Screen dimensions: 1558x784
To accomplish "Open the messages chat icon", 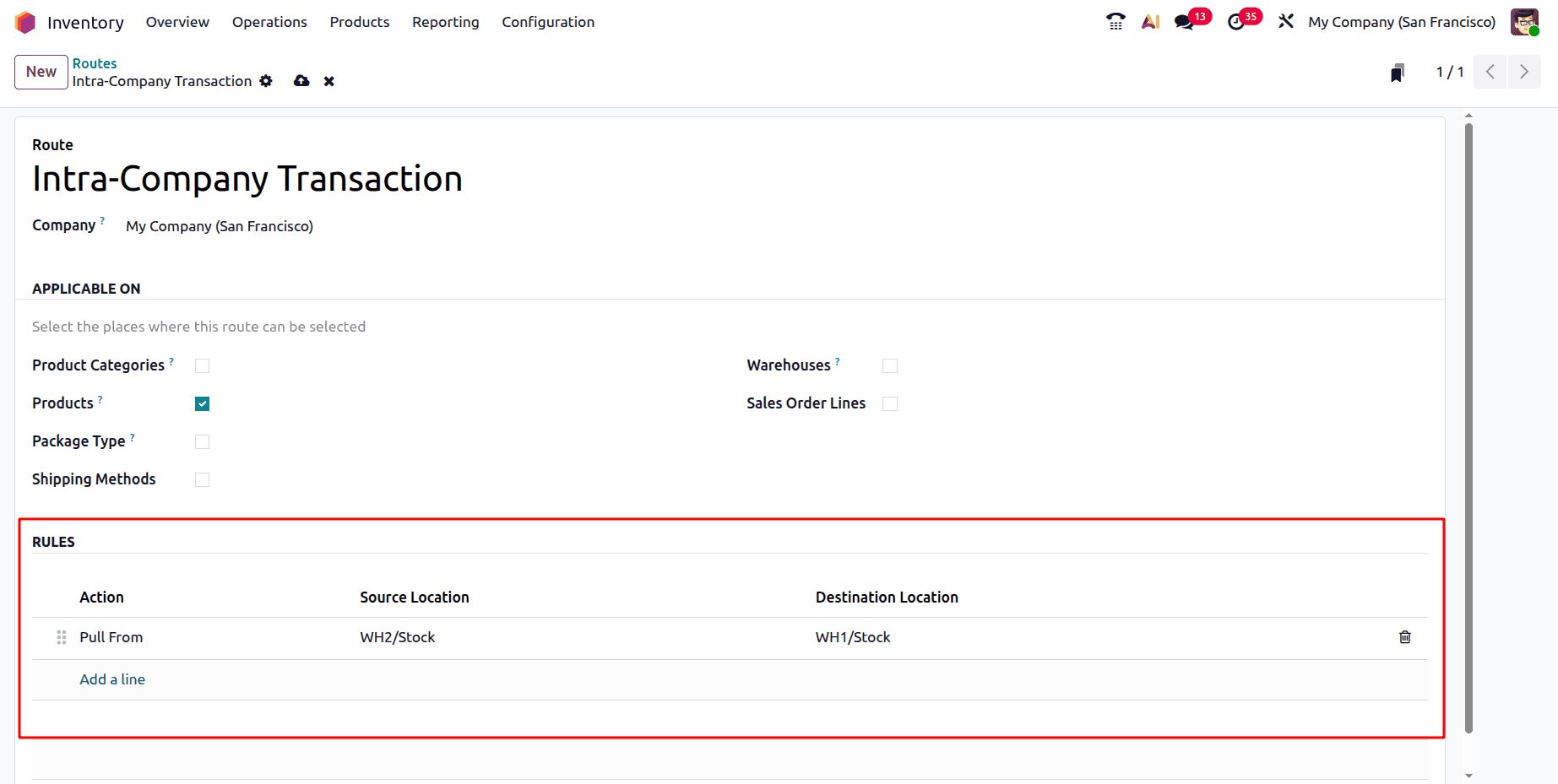I will click(x=1185, y=22).
